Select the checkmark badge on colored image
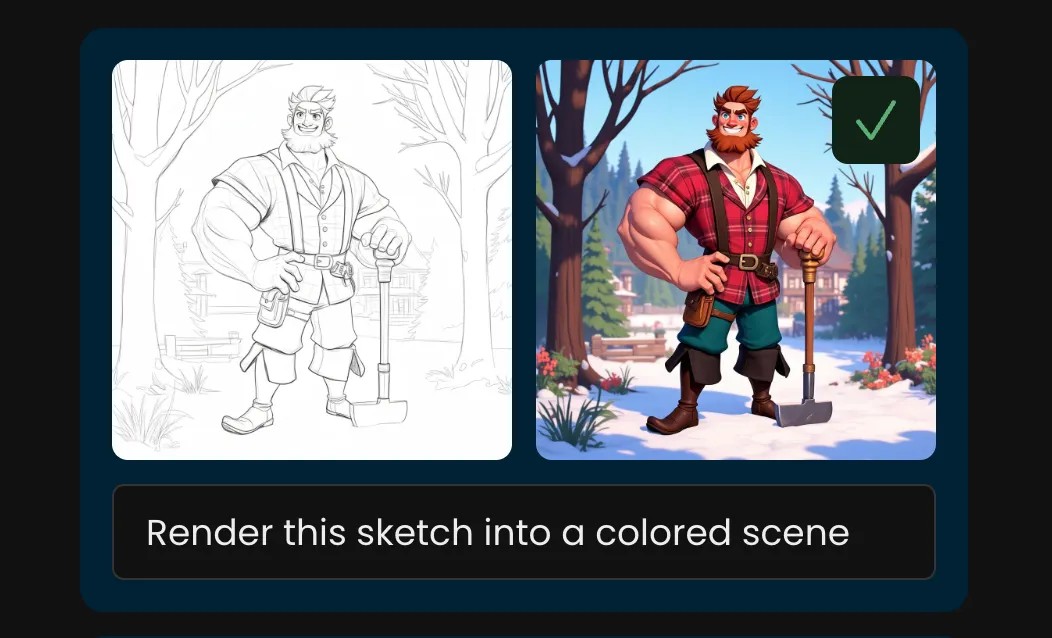1052x638 pixels. point(876,119)
